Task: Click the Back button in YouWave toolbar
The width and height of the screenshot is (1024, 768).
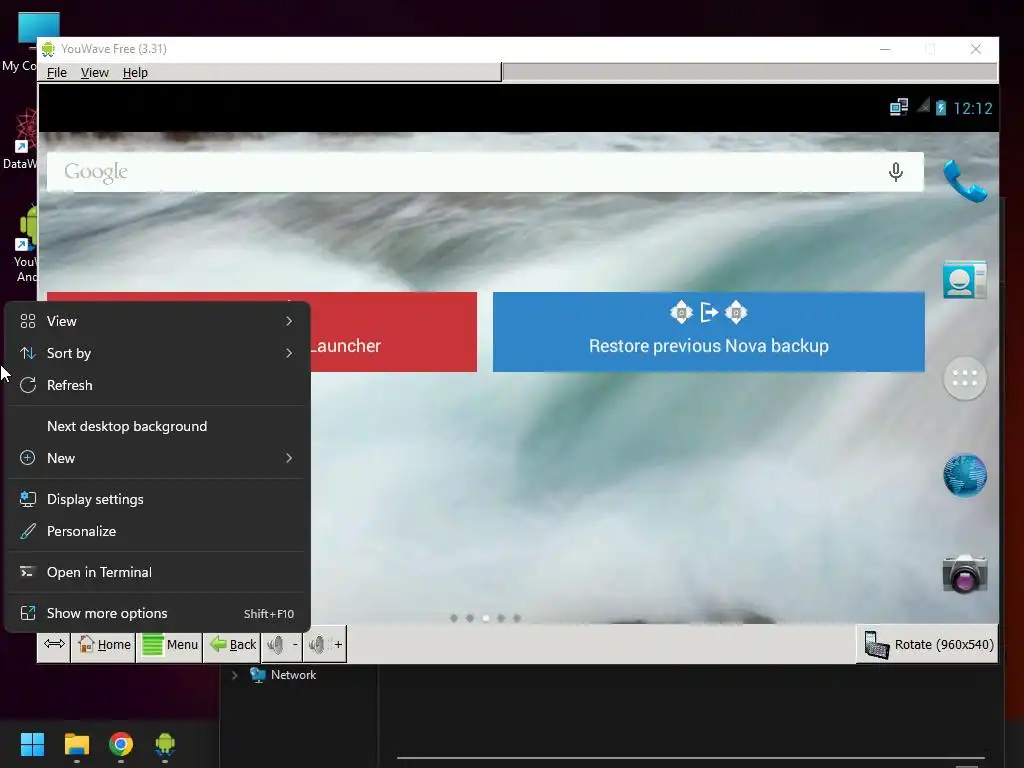Action: (232, 645)
